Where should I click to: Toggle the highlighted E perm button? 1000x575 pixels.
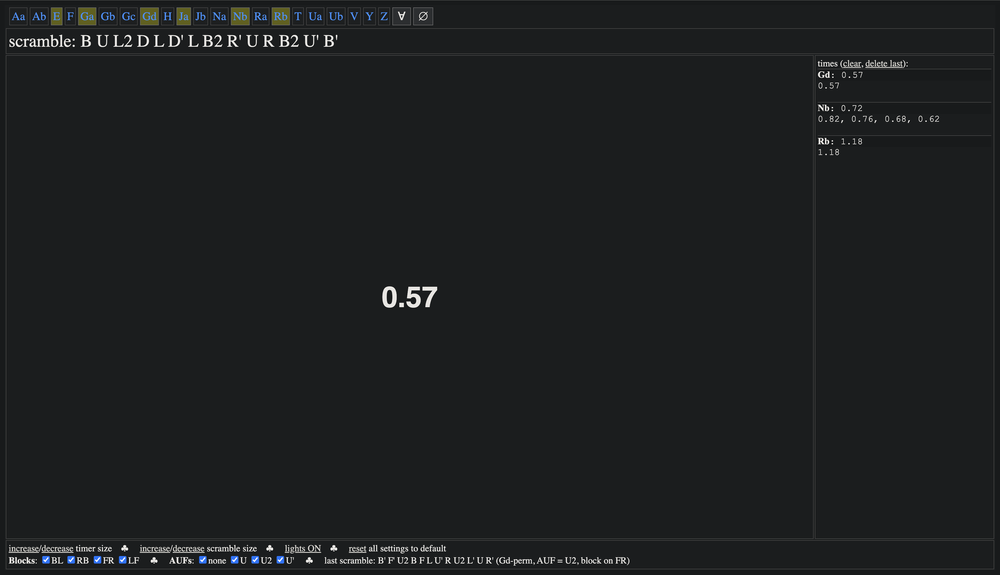click(56, 16)
